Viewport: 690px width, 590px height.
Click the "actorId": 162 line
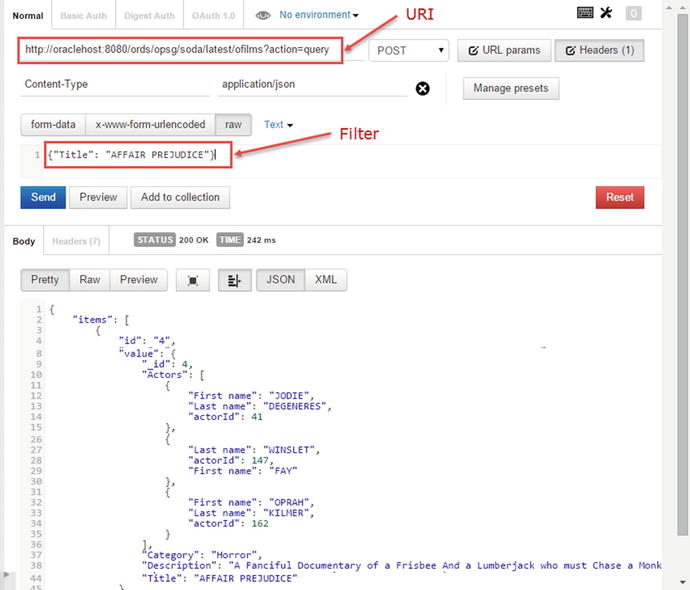[228, 524]
